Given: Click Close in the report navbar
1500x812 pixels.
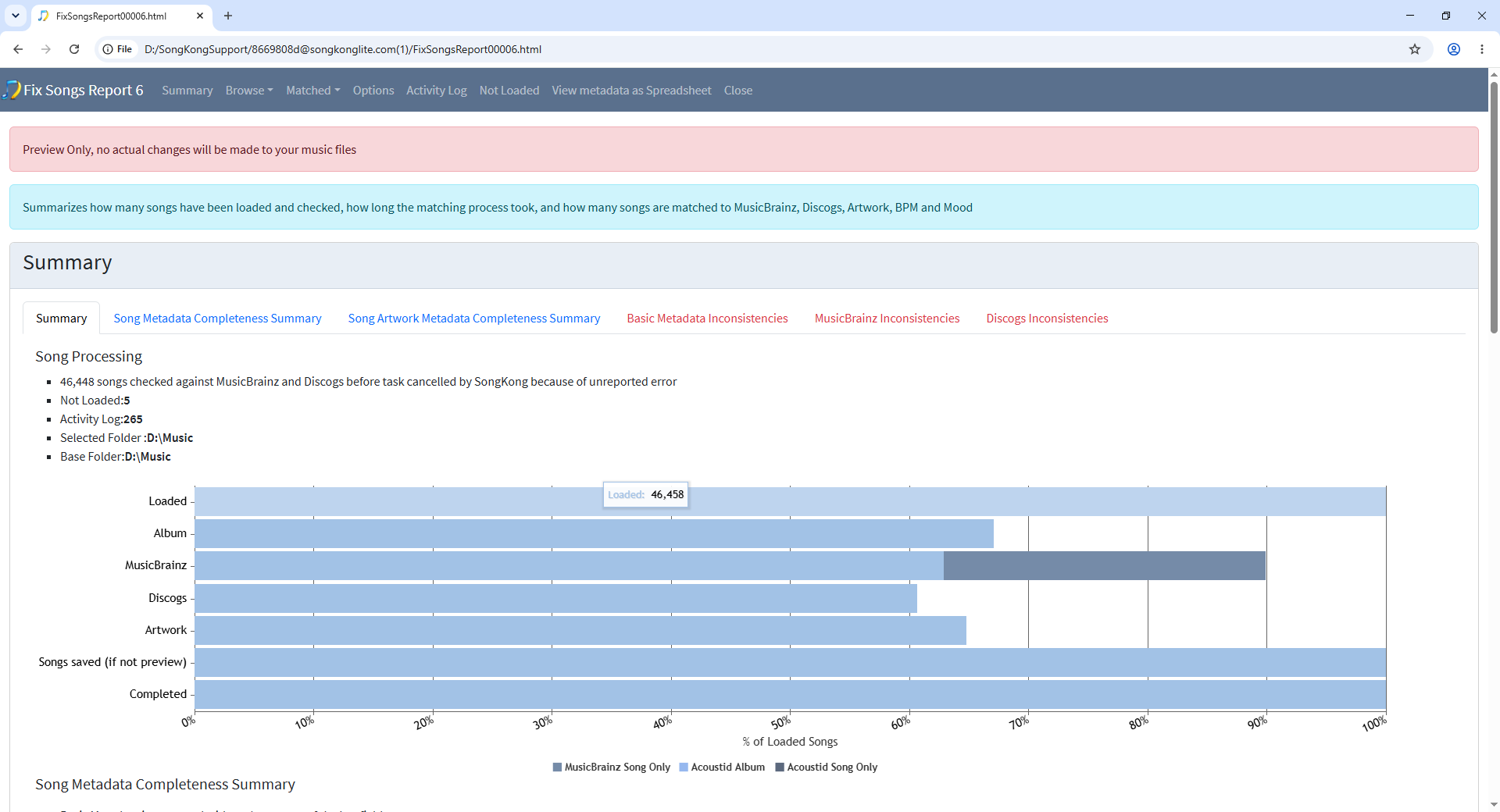Looking at the screenshot, I should [x=738, y=91].
